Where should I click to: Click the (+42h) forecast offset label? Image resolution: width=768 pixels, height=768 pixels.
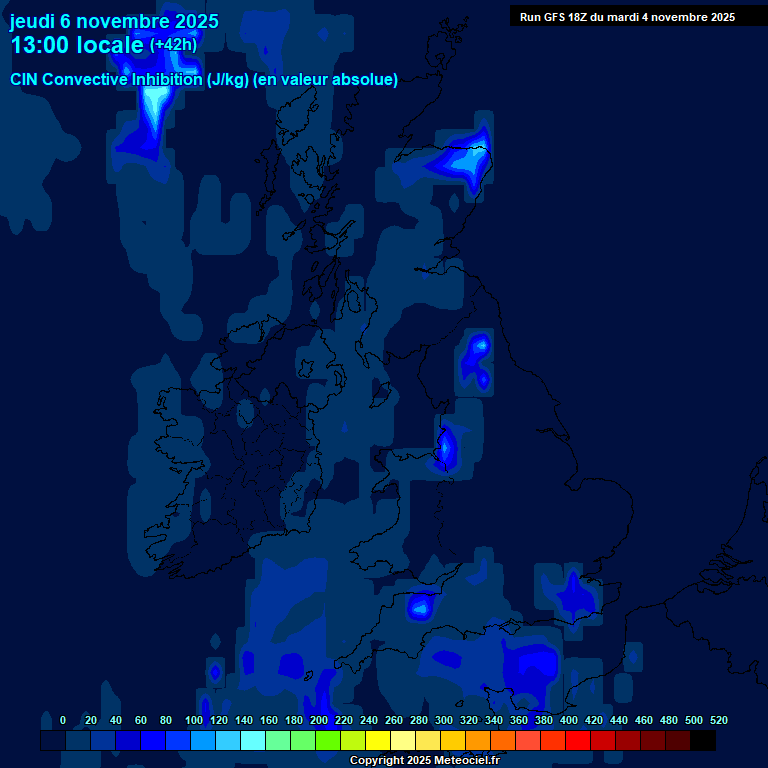point(173,45)
